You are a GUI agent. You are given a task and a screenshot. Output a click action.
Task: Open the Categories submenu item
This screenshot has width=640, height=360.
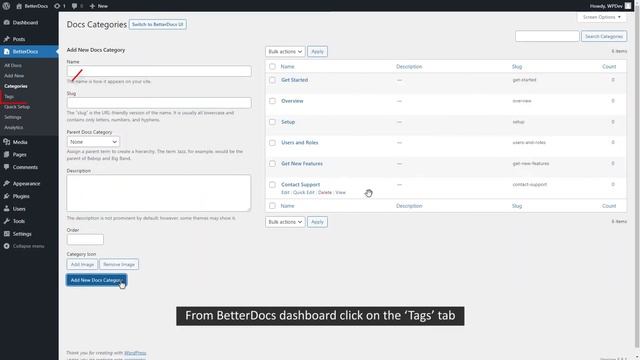pos(16,86)
